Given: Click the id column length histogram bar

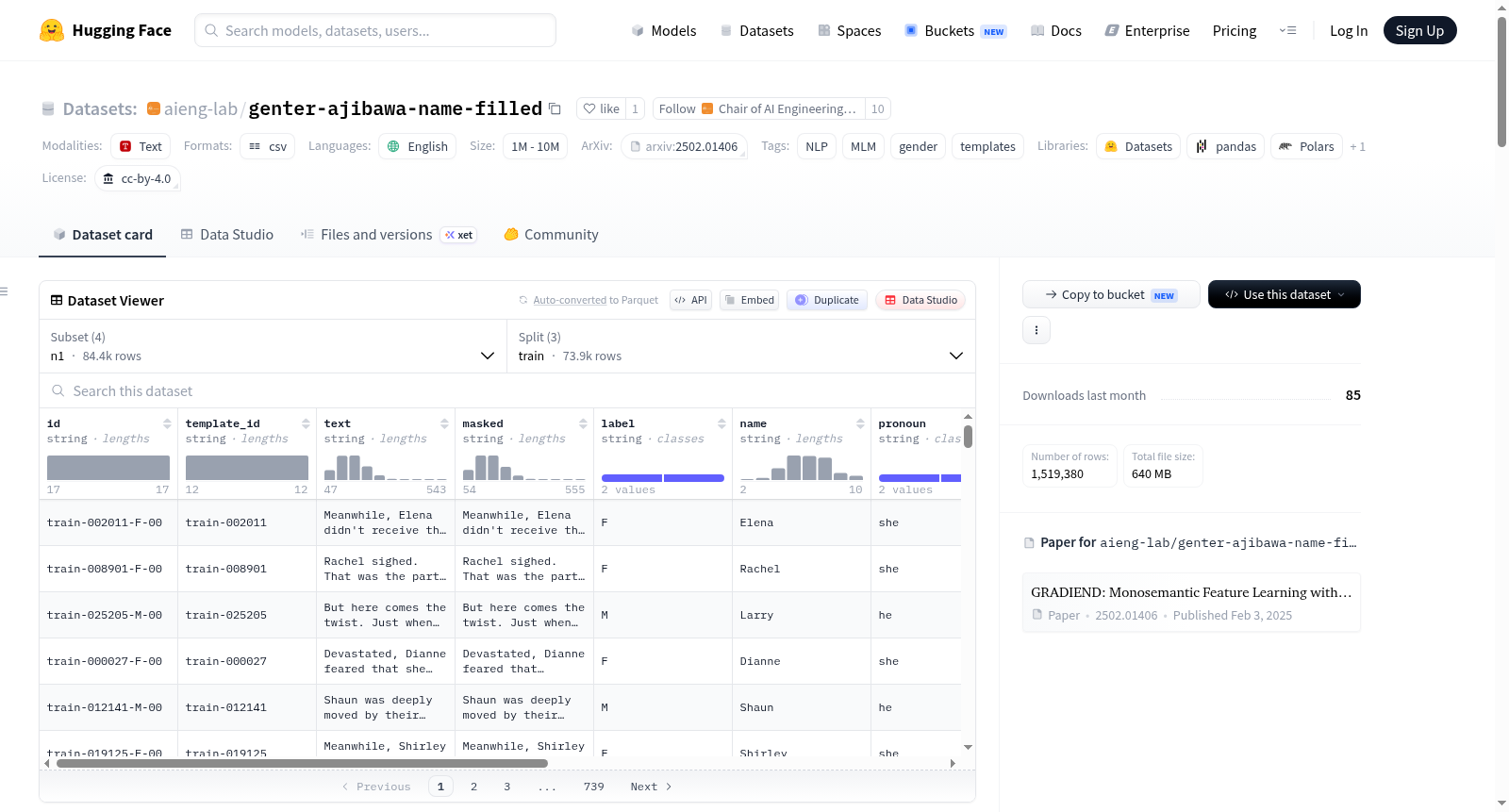Looking at the screenshot, I should [x=108, y=468].
